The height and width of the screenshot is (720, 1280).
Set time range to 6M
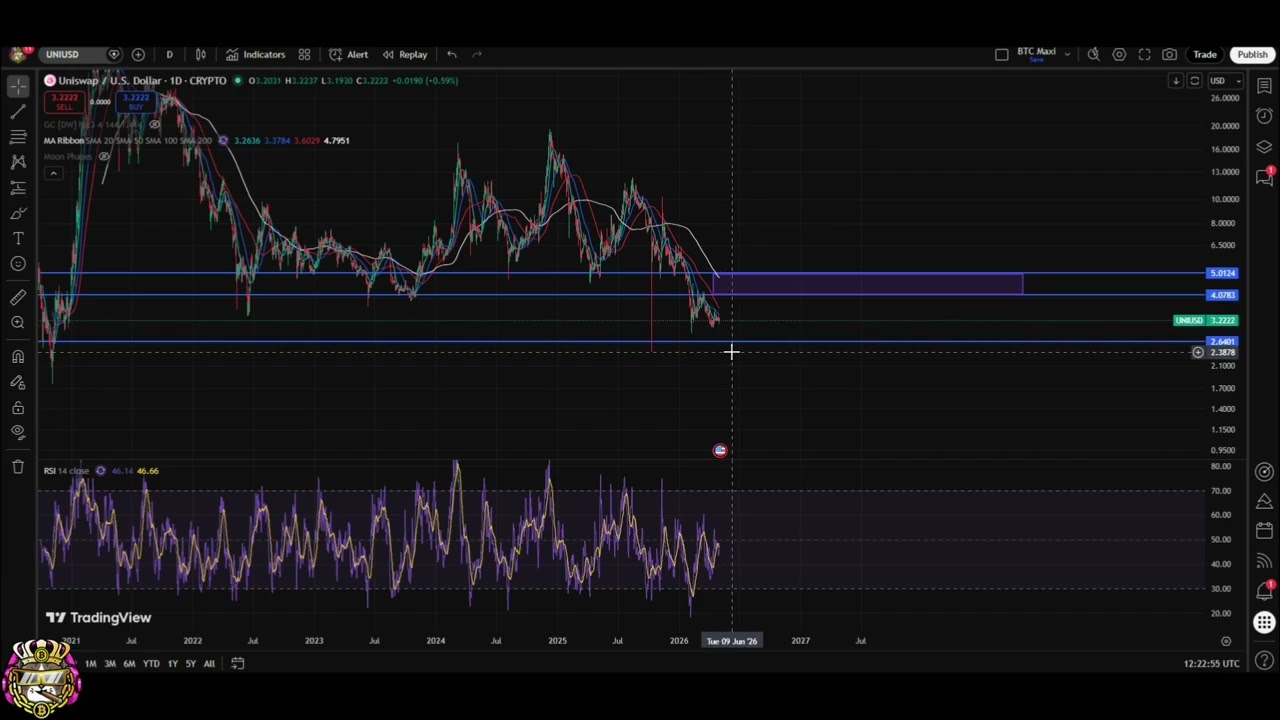point(129,663)
